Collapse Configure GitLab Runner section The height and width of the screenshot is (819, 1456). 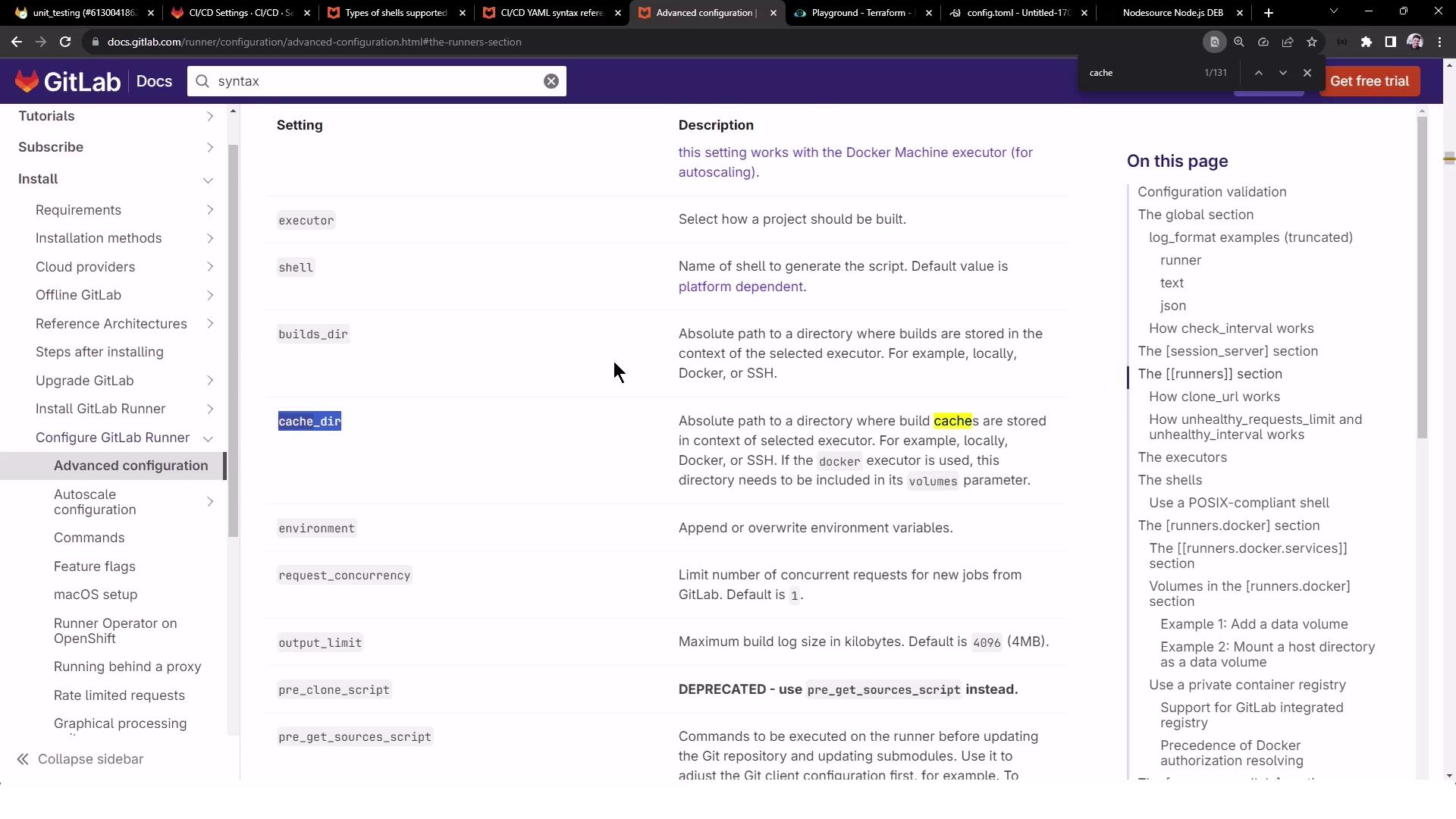pos(208,438)
